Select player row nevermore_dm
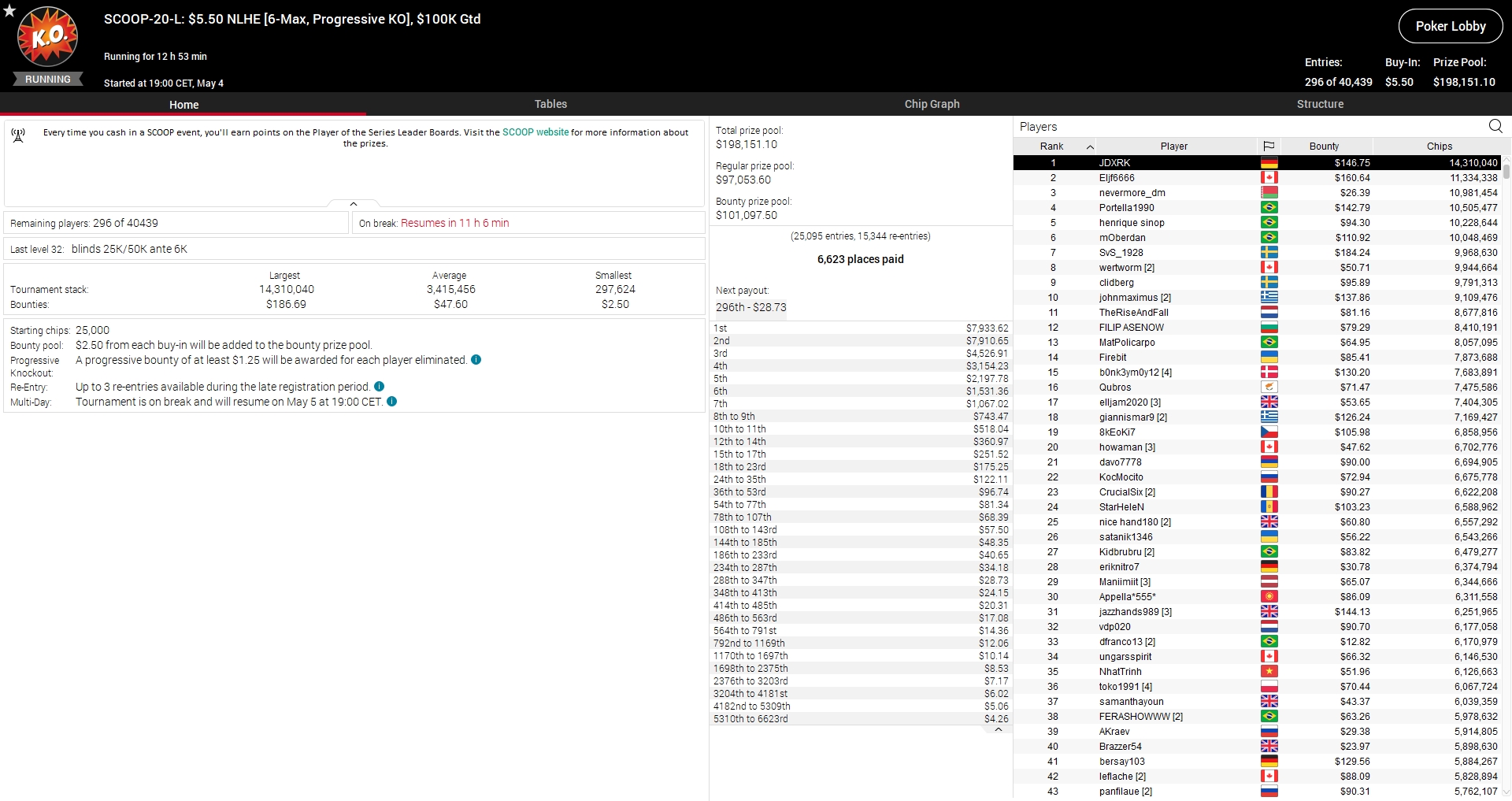 click(x=1257, y=193)
